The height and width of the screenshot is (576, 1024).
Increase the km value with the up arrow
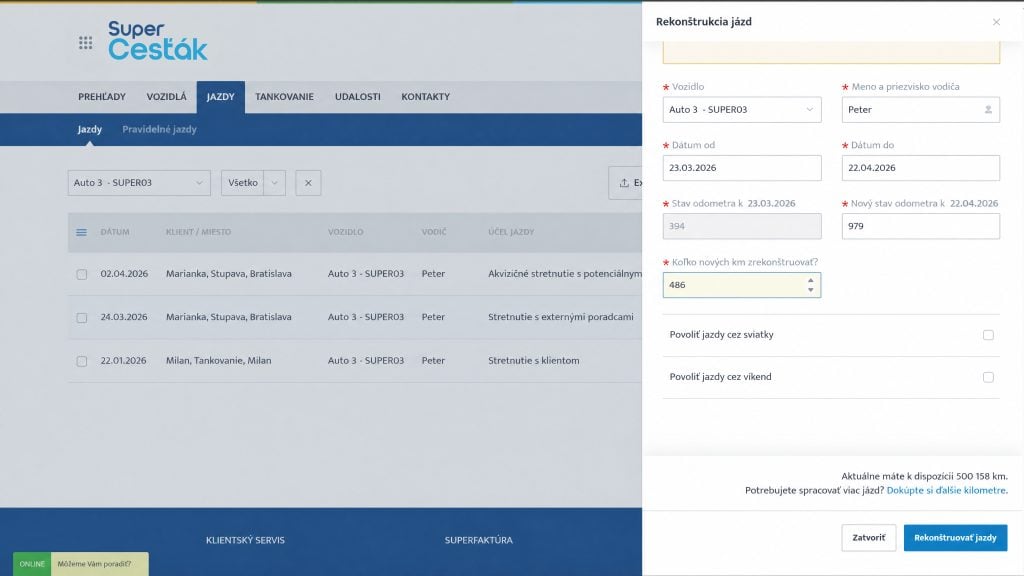pos(810,281)
